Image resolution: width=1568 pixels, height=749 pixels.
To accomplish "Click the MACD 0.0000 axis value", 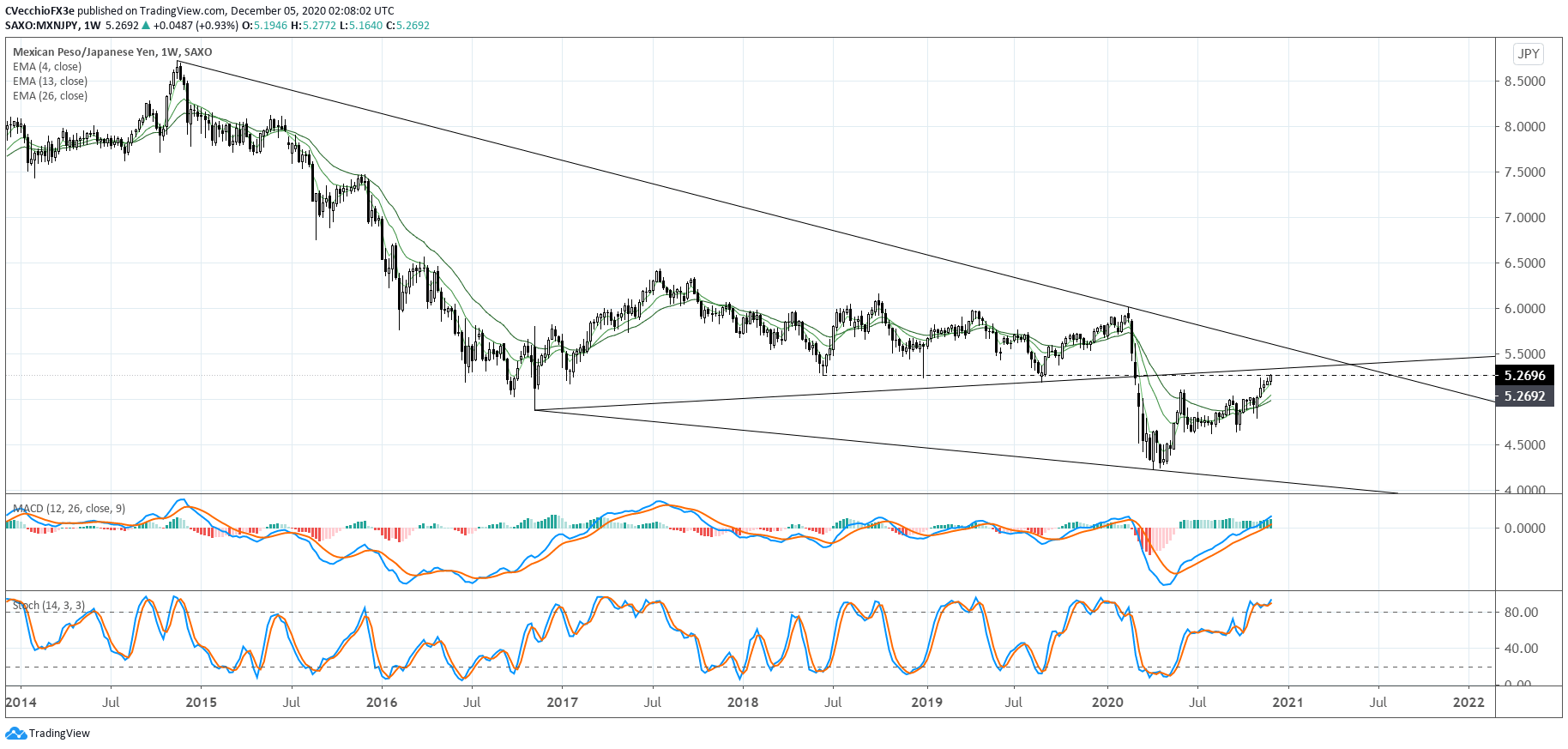I will [x=1525, y=529].
